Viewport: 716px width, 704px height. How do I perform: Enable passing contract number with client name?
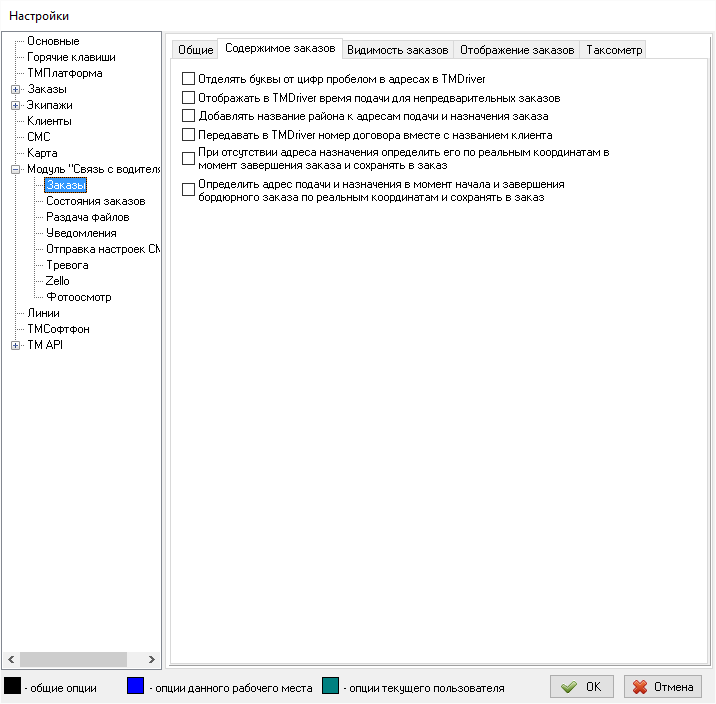coord(189,134)
